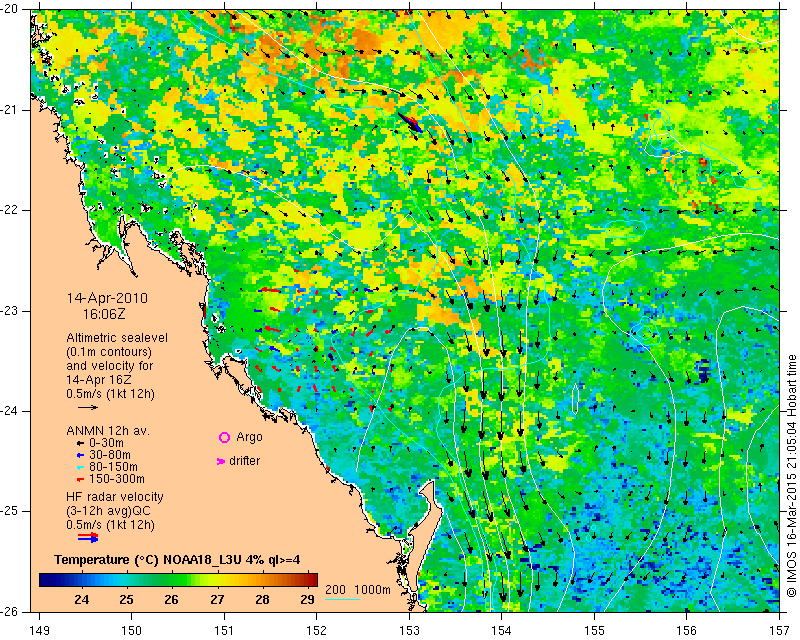Click the '200 1000m' isobath label
Viewport: 800px width, 640px height.
pos(358,589)
